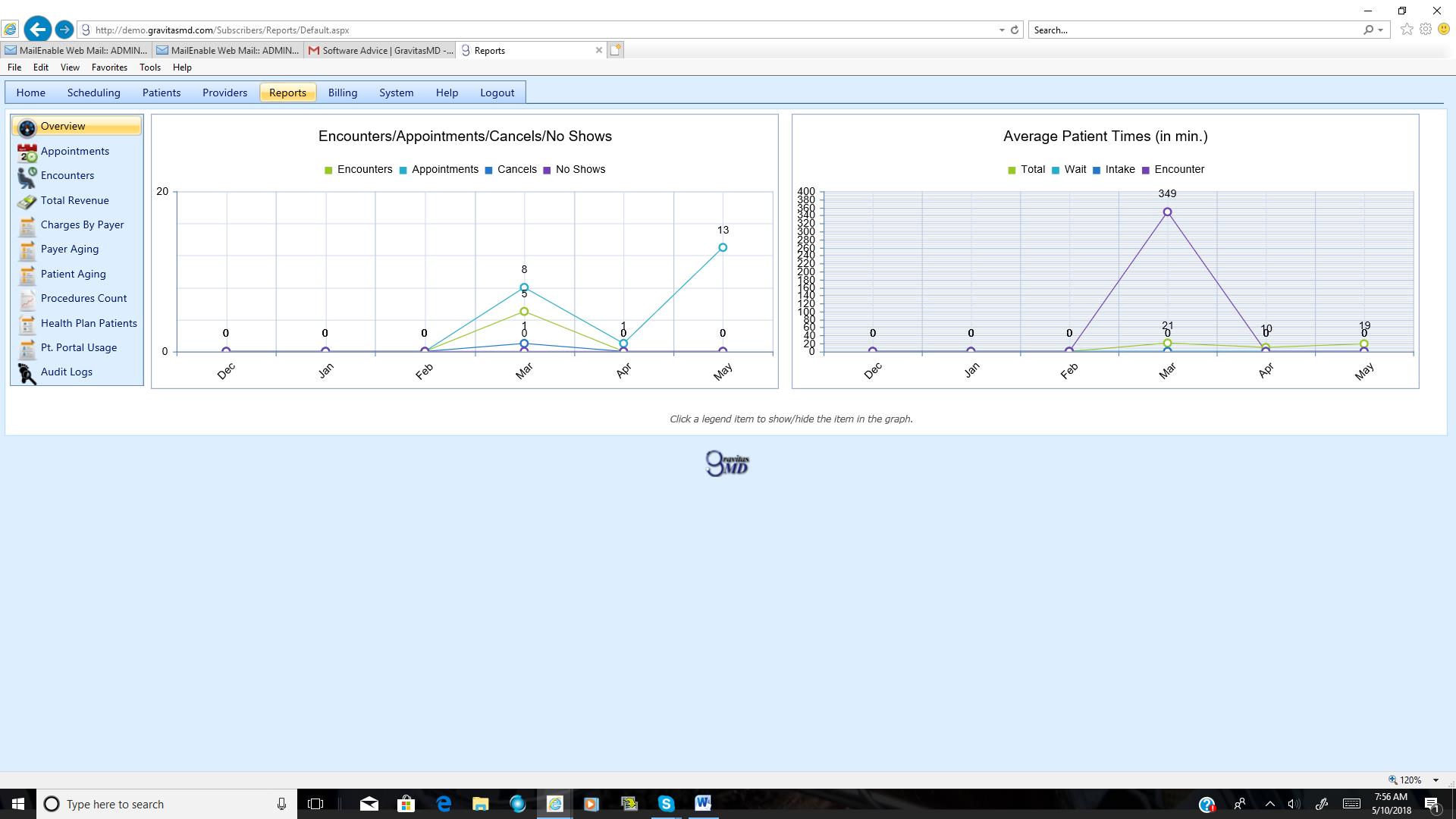The width and height of the screenshot is (1456, 819).
Task: Click the Audit Logs detective icon
Action: pos(27,373)
